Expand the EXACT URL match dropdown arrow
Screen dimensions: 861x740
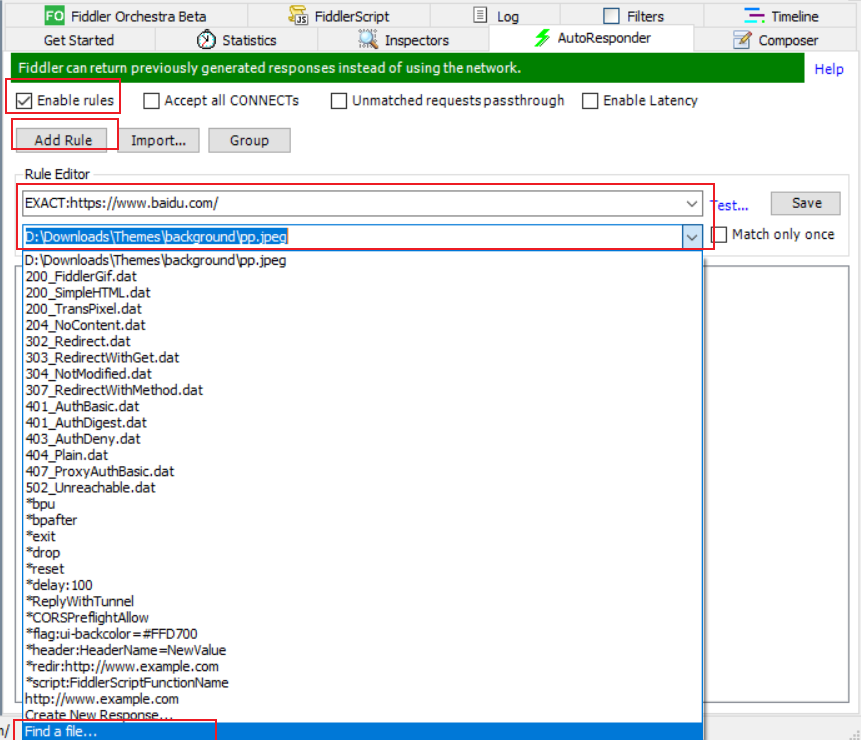tap(691, 204)
